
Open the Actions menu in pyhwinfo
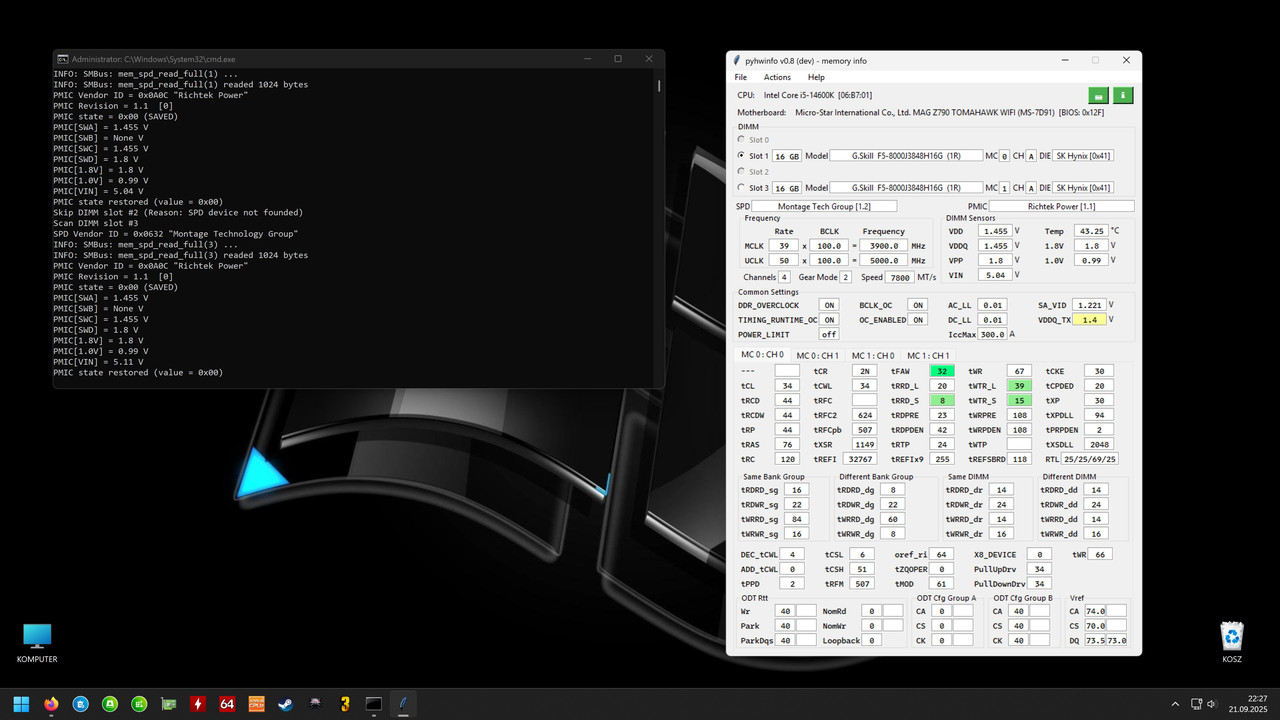(777, 77)
